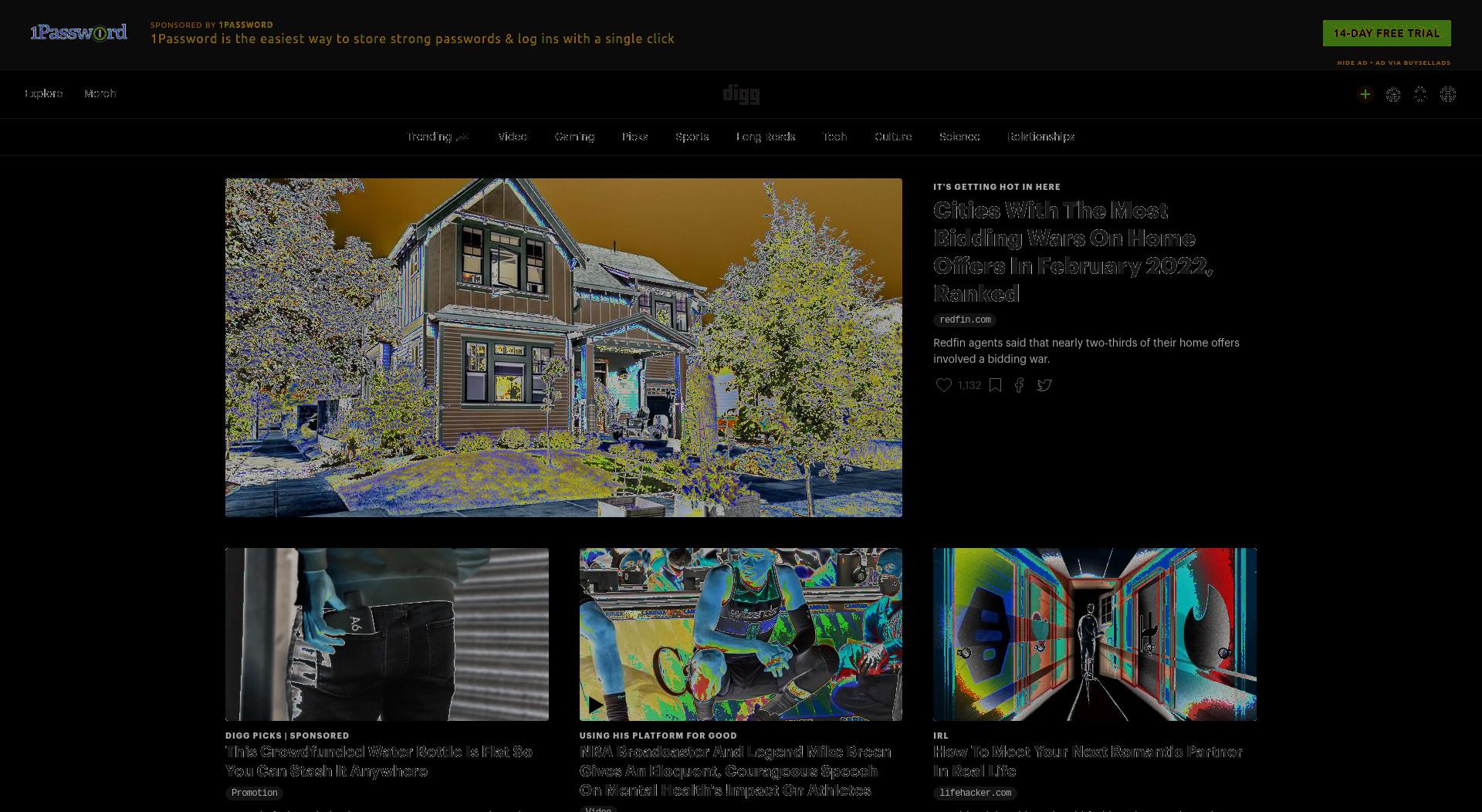This screenshot has width=1482, height=812.
Task: Open the NBA Broadcaster Mike Breen headline
Action: pyautogui.click(x=735, y=770)
